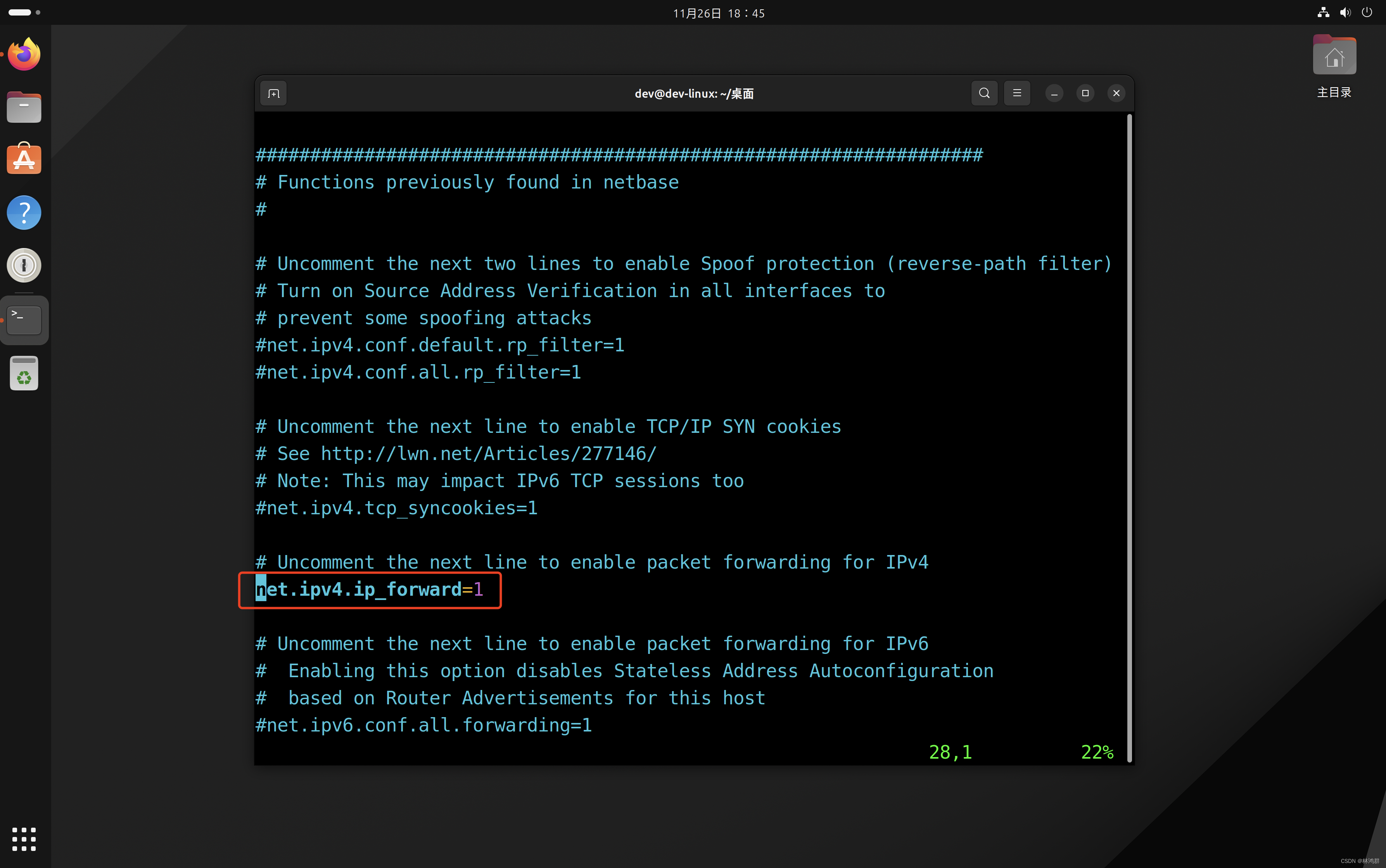Open Firefox from the dock
Image resolution: width=1386 pixels, height=868 pixels.
click(24, 54)
